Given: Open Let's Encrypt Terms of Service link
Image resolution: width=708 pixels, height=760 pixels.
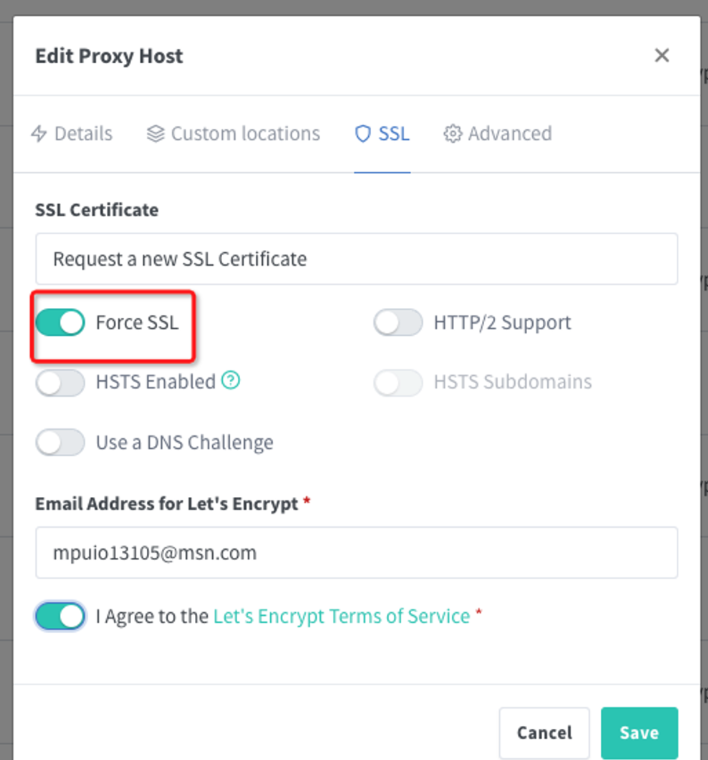Looking at the screenshot, I should (341, 616).
